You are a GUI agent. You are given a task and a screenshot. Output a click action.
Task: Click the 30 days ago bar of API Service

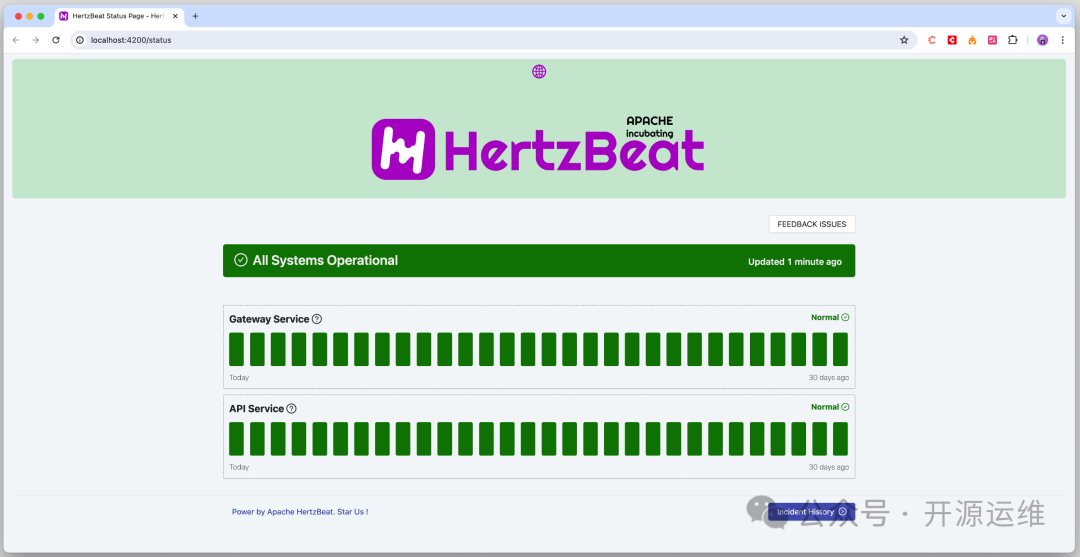click(x=840, y=439)
